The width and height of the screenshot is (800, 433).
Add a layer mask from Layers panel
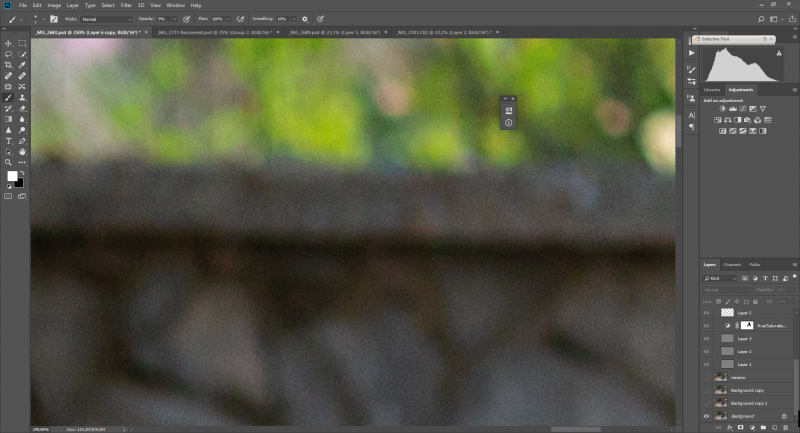point(741,427)
